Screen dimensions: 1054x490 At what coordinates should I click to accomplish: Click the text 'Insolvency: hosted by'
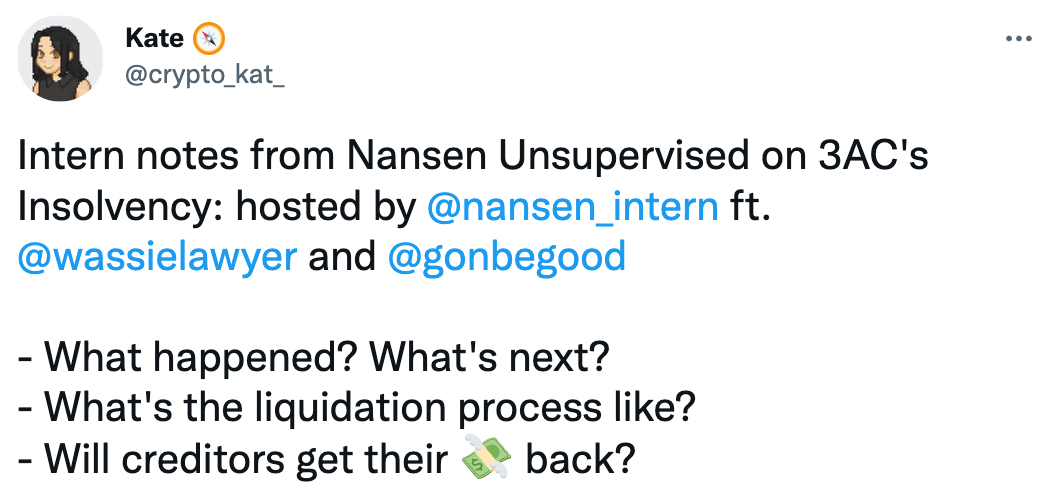coord(217,208)
